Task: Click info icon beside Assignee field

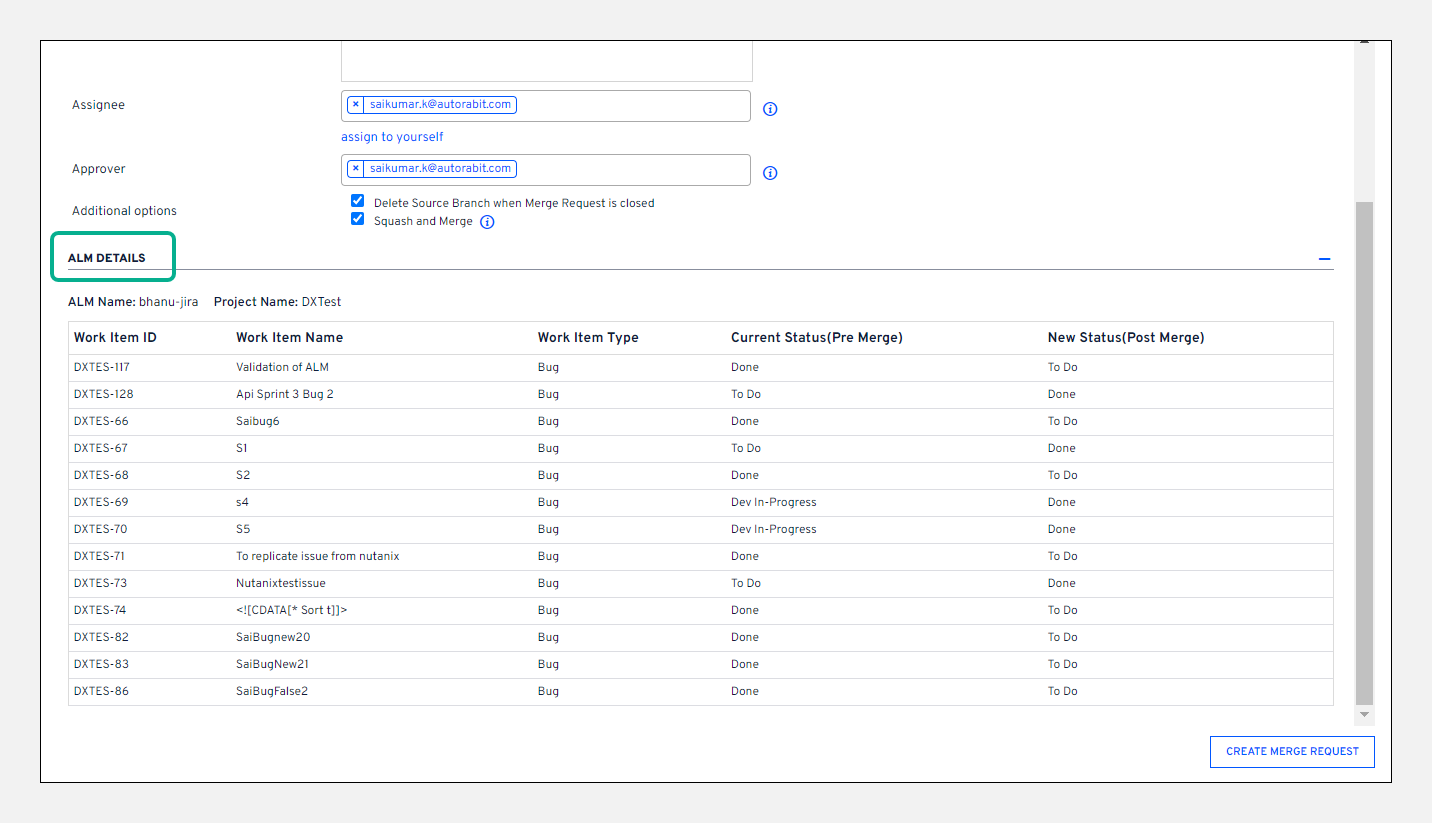Action: (x=770, y=109)
